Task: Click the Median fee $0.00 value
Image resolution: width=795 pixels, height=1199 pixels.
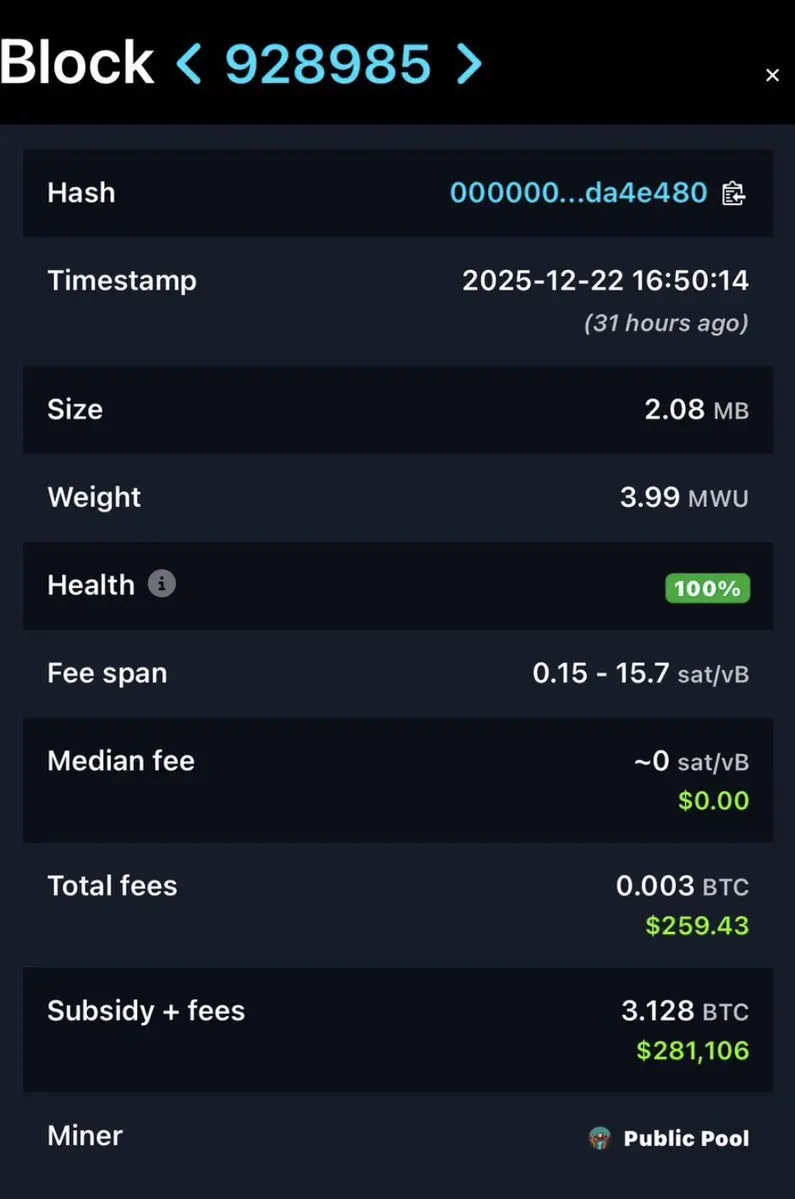Action: [x=713, y=800]
